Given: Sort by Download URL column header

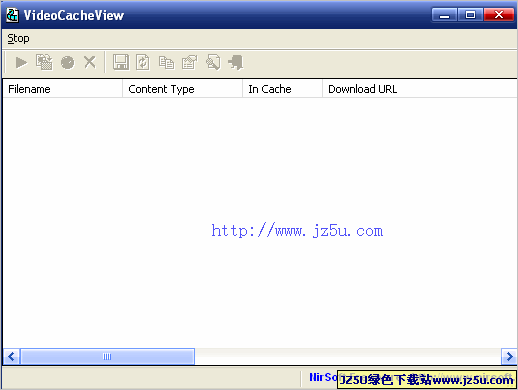Looking at the screenshot, I should tap(420, 89).
